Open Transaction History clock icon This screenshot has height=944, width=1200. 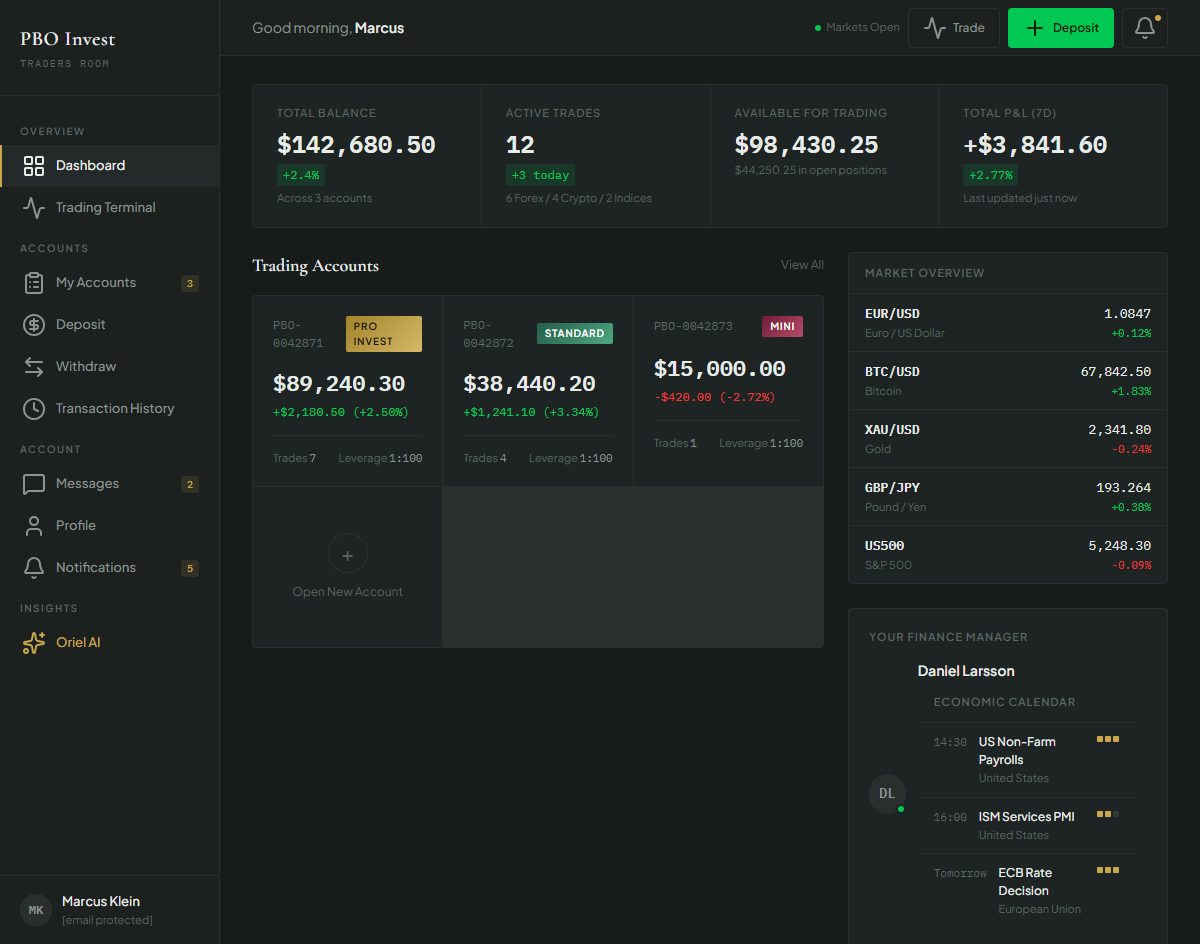(34, 408)
